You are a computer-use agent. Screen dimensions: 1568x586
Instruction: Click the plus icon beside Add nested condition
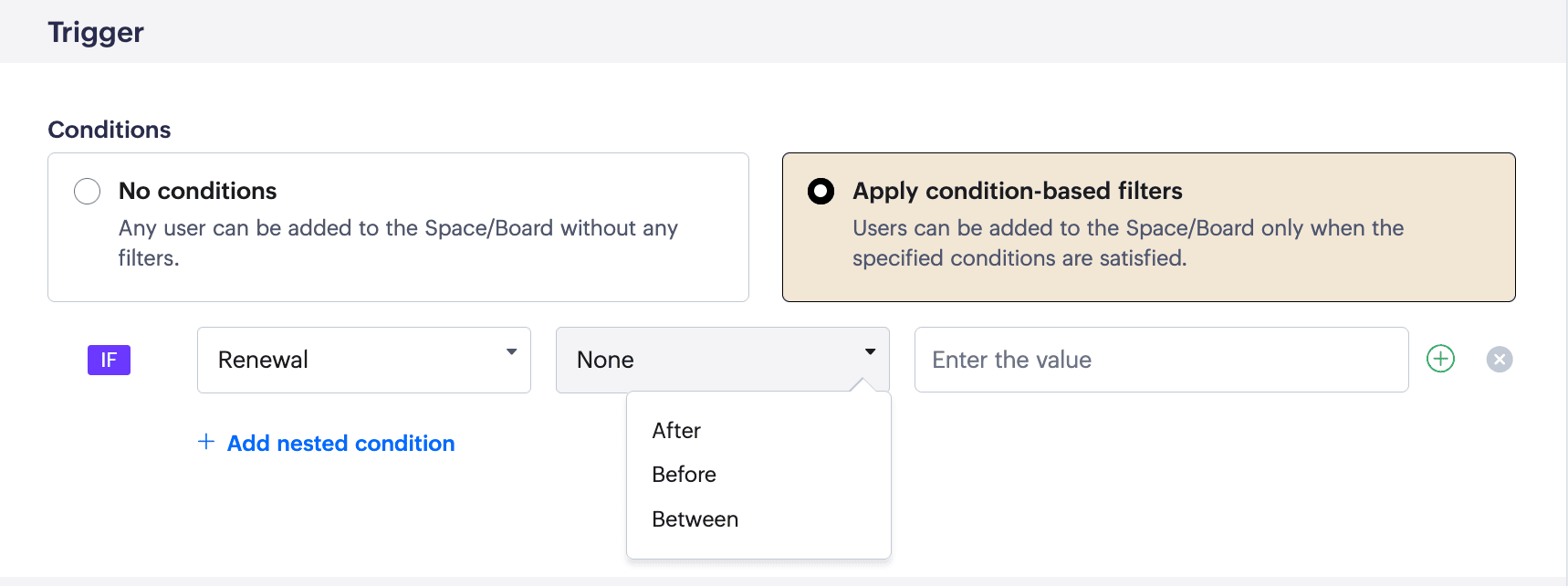206,442
